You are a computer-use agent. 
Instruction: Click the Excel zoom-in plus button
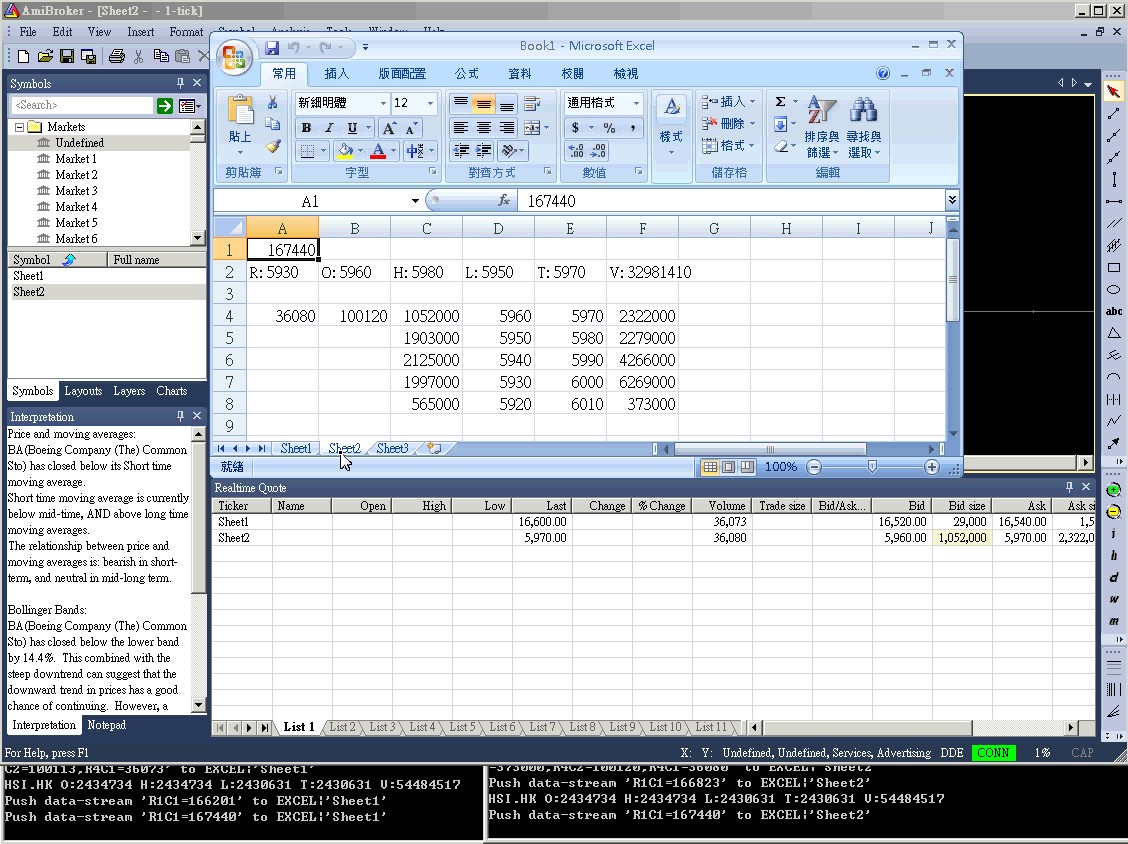[x=932, y=467]
